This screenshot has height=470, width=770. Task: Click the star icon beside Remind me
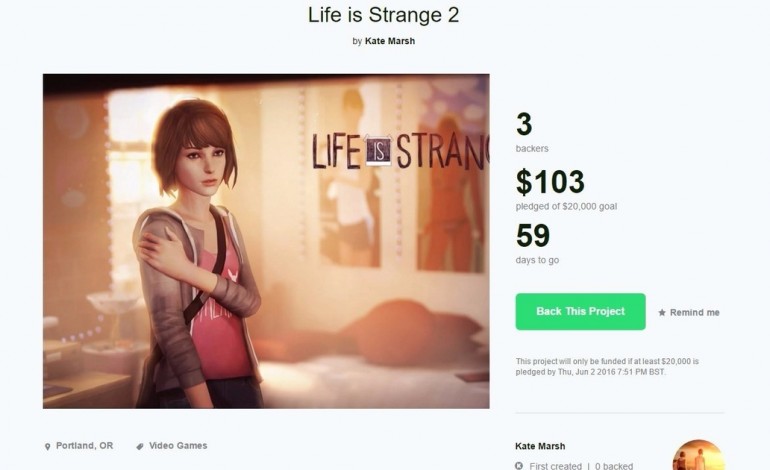[x=662, y=313]
